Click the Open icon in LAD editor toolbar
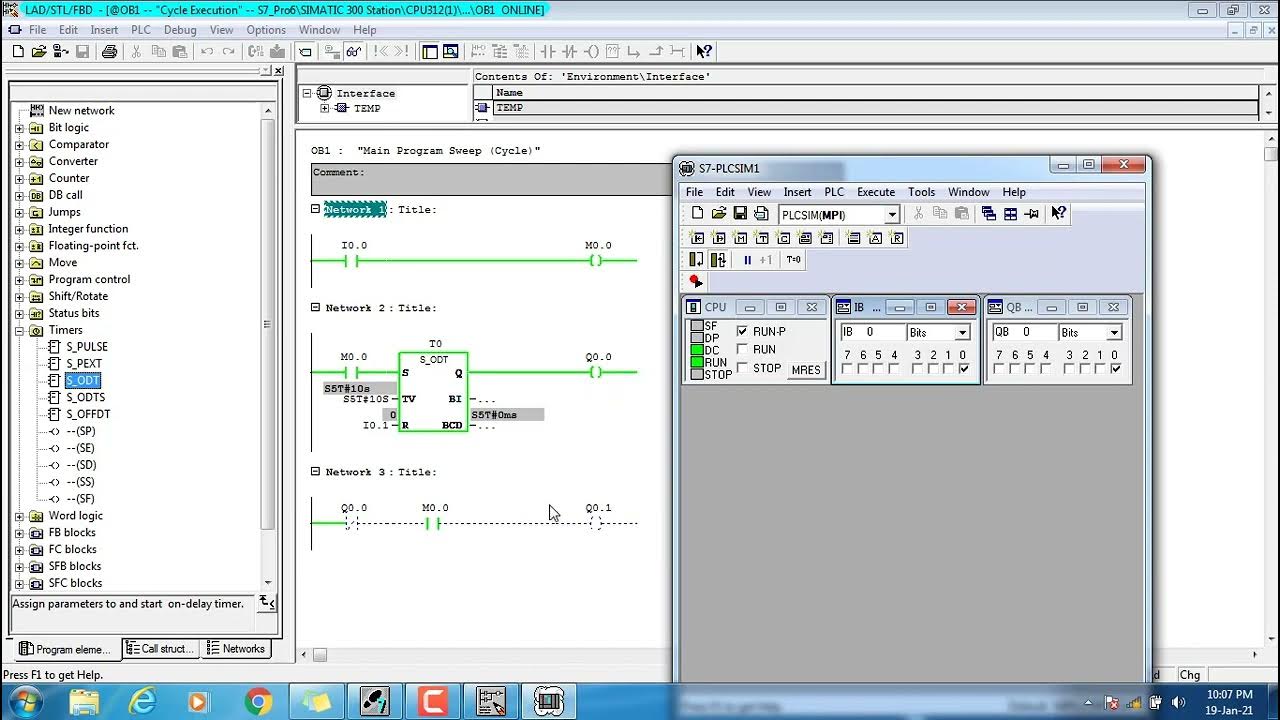Viewport: 1280px width, 720px height. 38,51
